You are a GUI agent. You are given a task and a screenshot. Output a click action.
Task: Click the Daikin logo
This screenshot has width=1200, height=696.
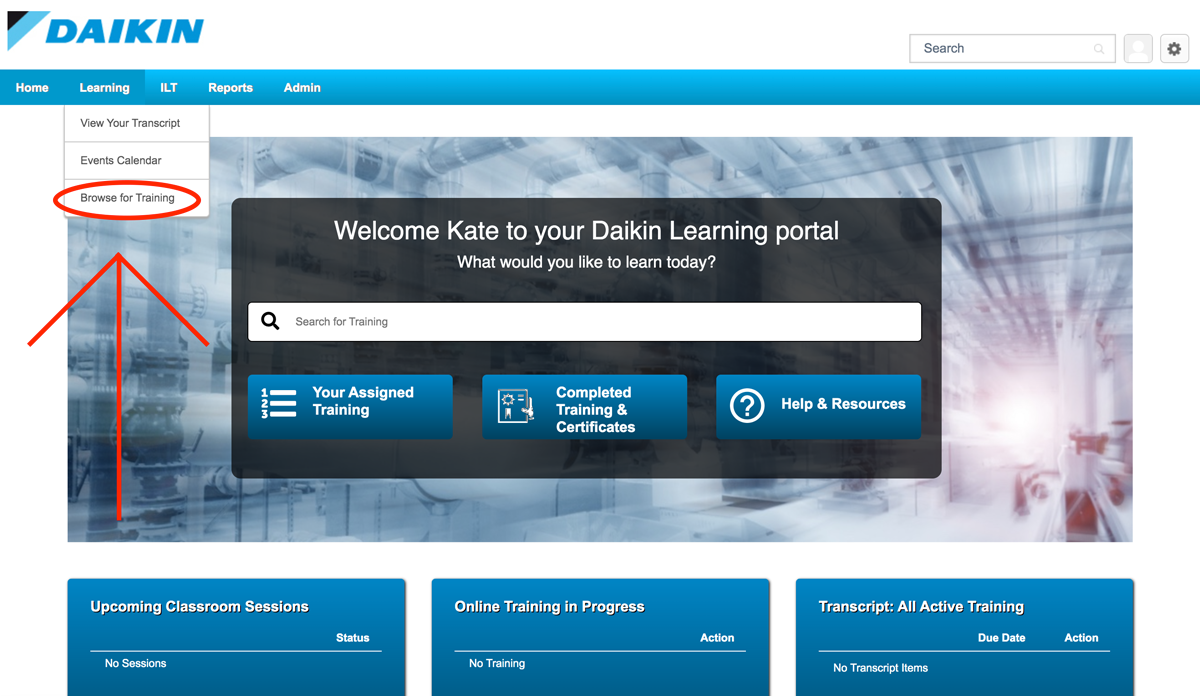coord(105,30)
